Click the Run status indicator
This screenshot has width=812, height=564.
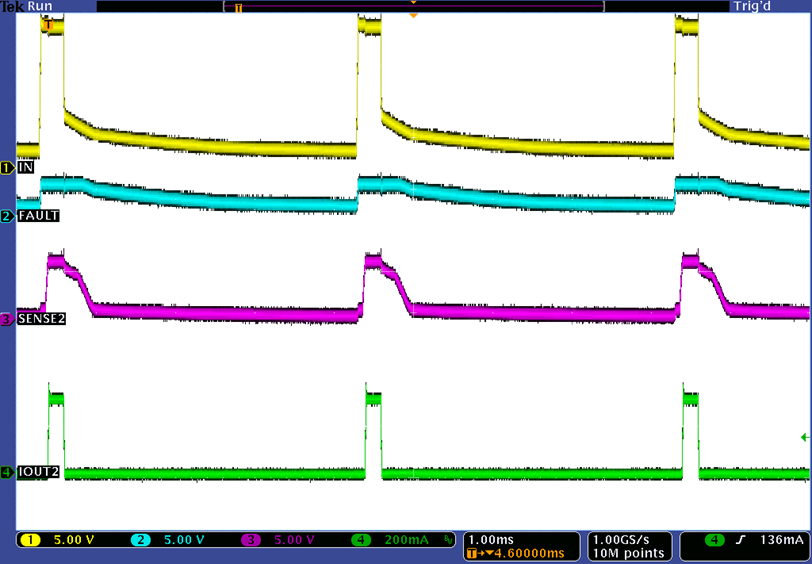click(40, 6)
